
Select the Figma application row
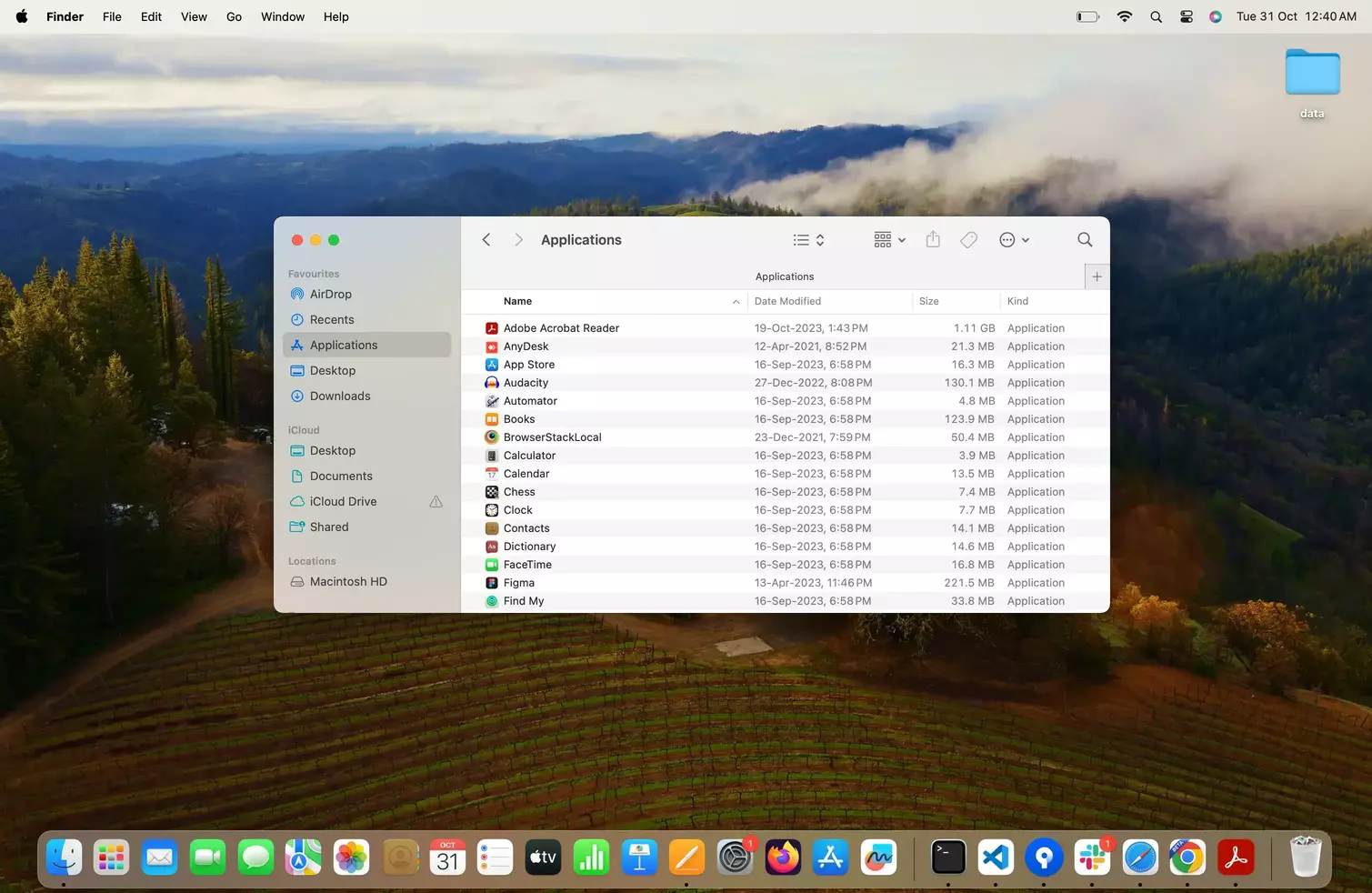point(519,583)
